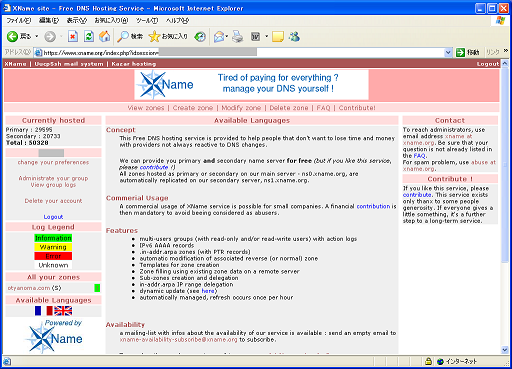Click the browser Back arrow icon

coord(12,36)
